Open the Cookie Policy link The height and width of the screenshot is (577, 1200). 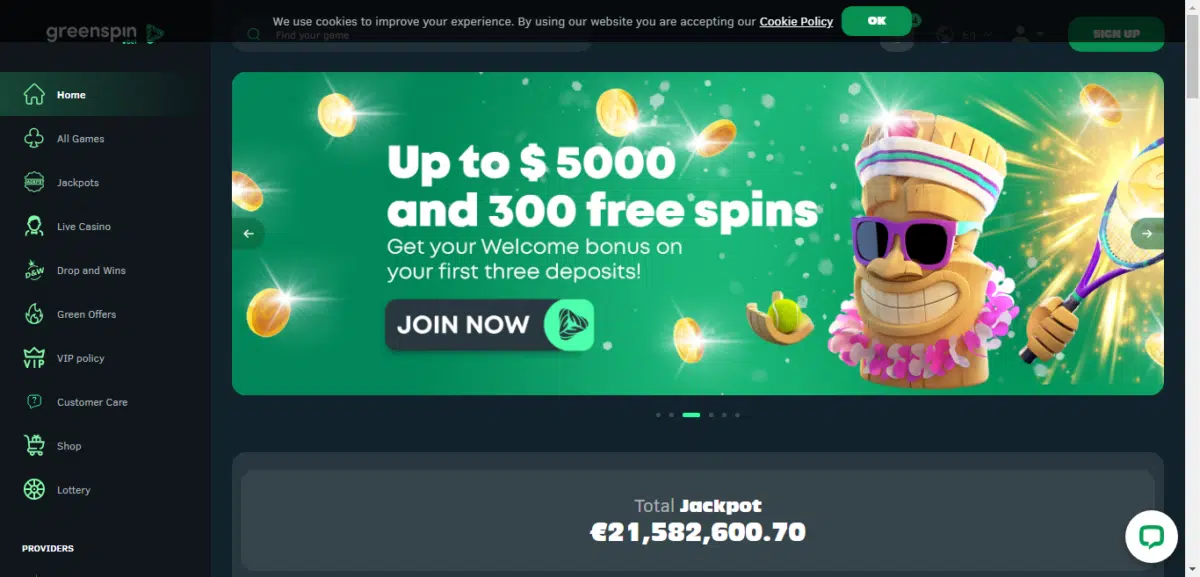point(796,21)
